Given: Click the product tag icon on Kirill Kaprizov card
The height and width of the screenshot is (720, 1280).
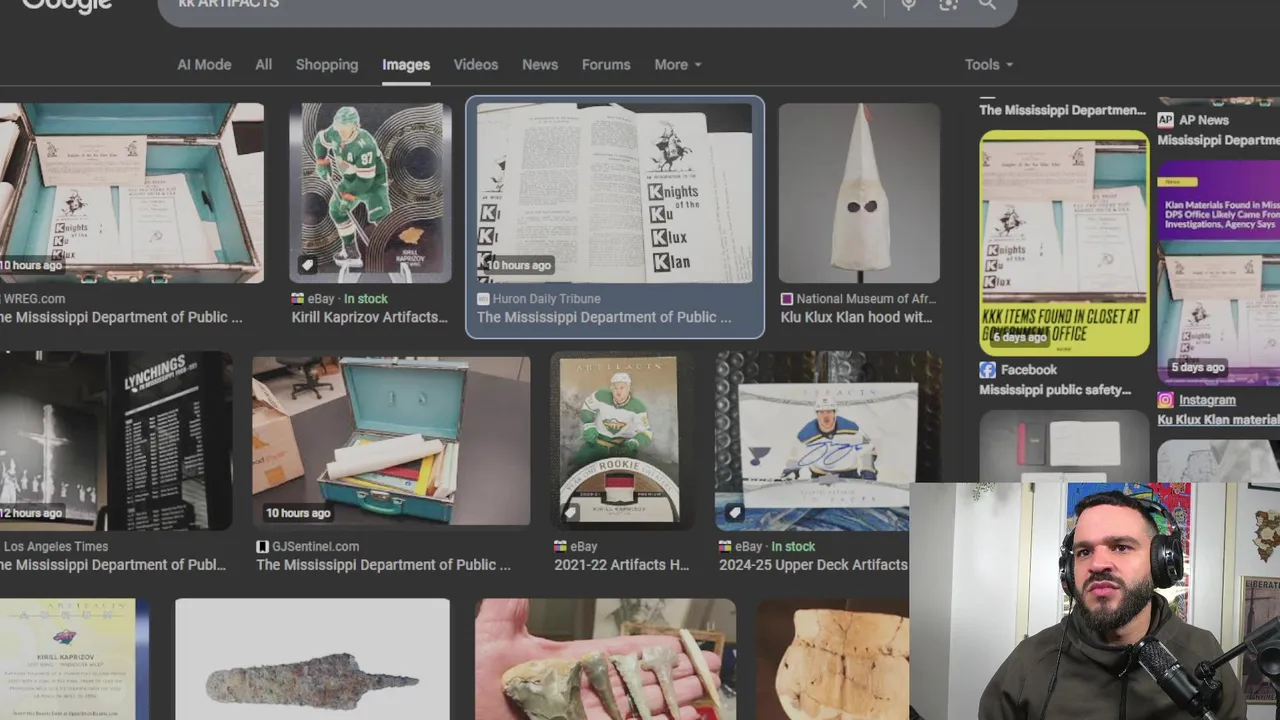Looking at the screenshot, I should 308,265.
